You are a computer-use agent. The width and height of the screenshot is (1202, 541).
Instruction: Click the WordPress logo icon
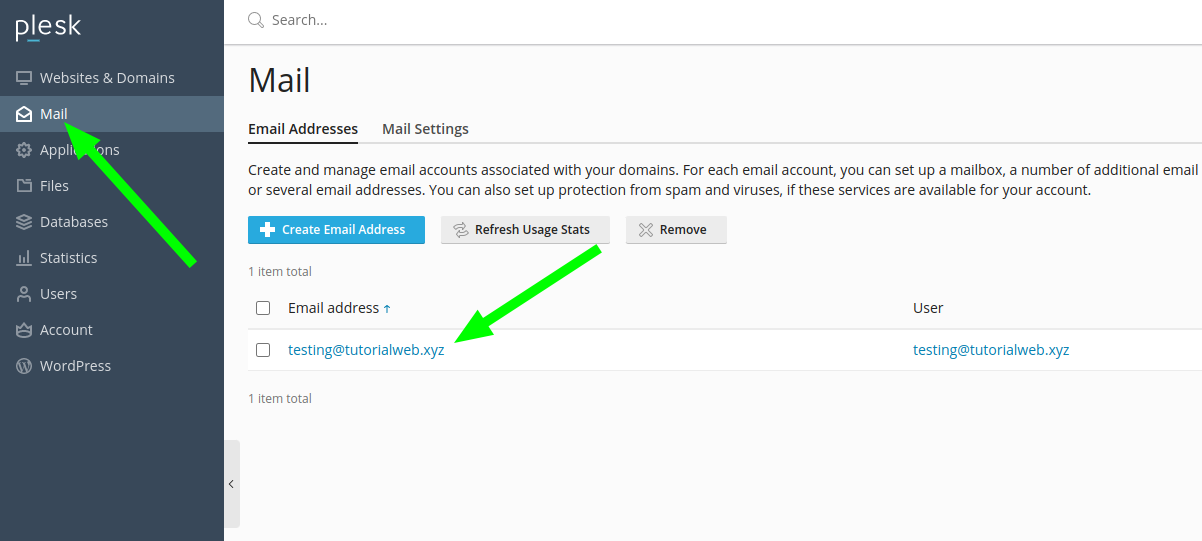23,366
